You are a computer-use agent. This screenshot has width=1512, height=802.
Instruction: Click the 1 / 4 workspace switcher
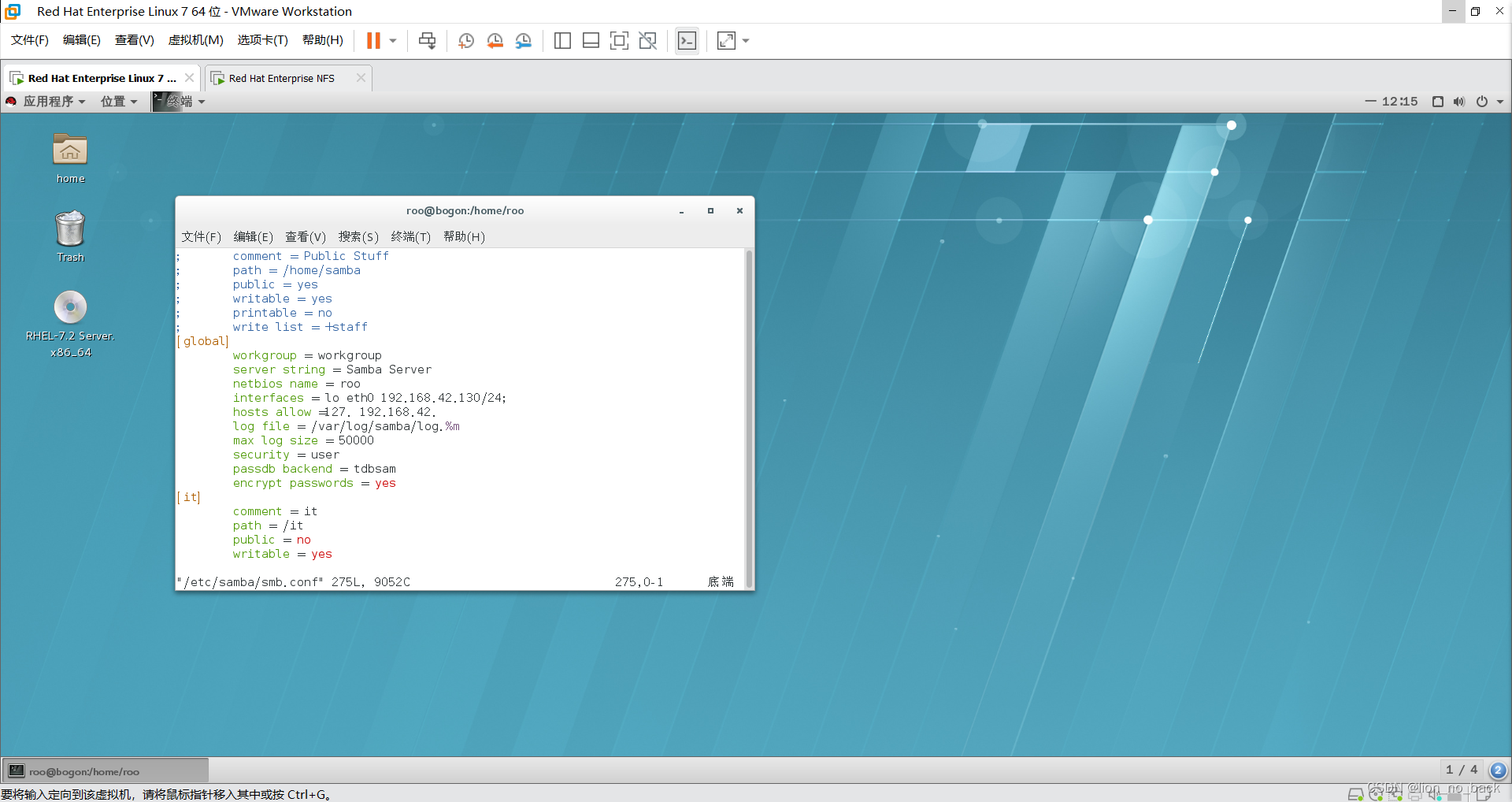tap(1462, 770)
